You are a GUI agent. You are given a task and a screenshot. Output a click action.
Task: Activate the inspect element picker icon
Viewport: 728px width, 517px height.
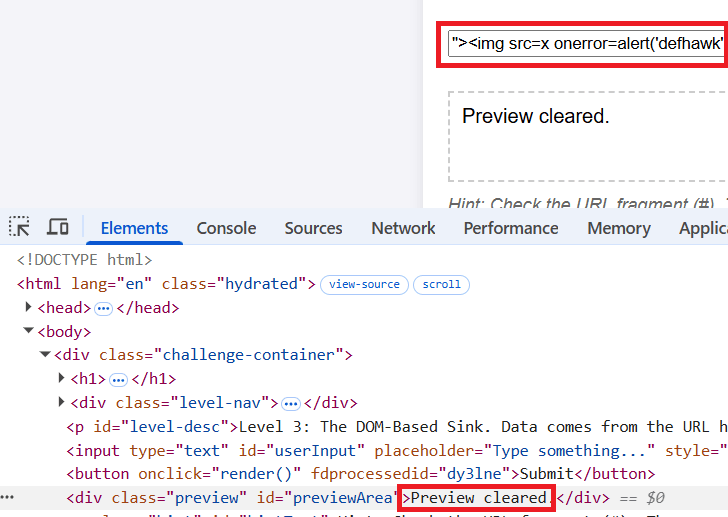(19, 228)
